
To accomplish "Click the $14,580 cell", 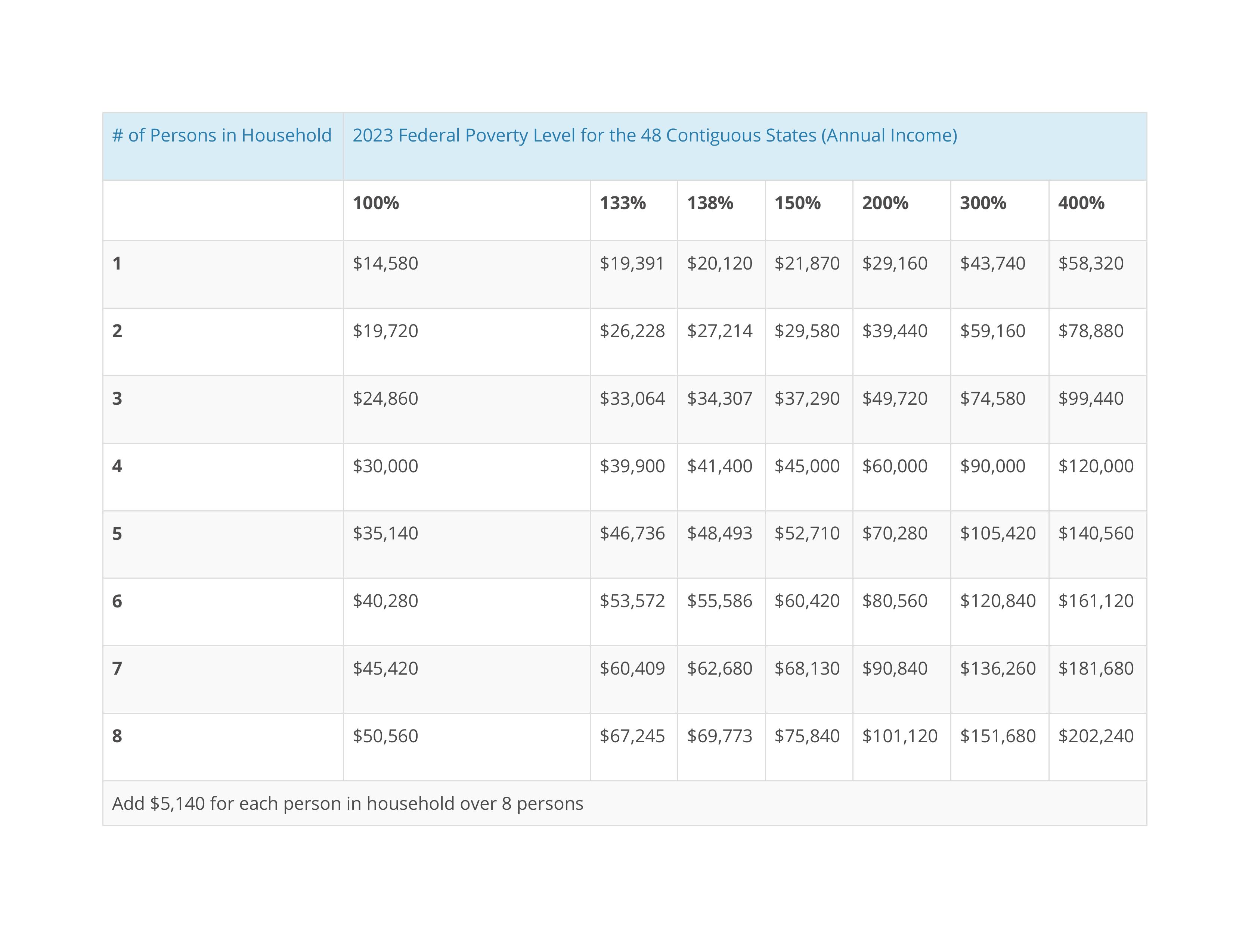I will tap(385, 264).
